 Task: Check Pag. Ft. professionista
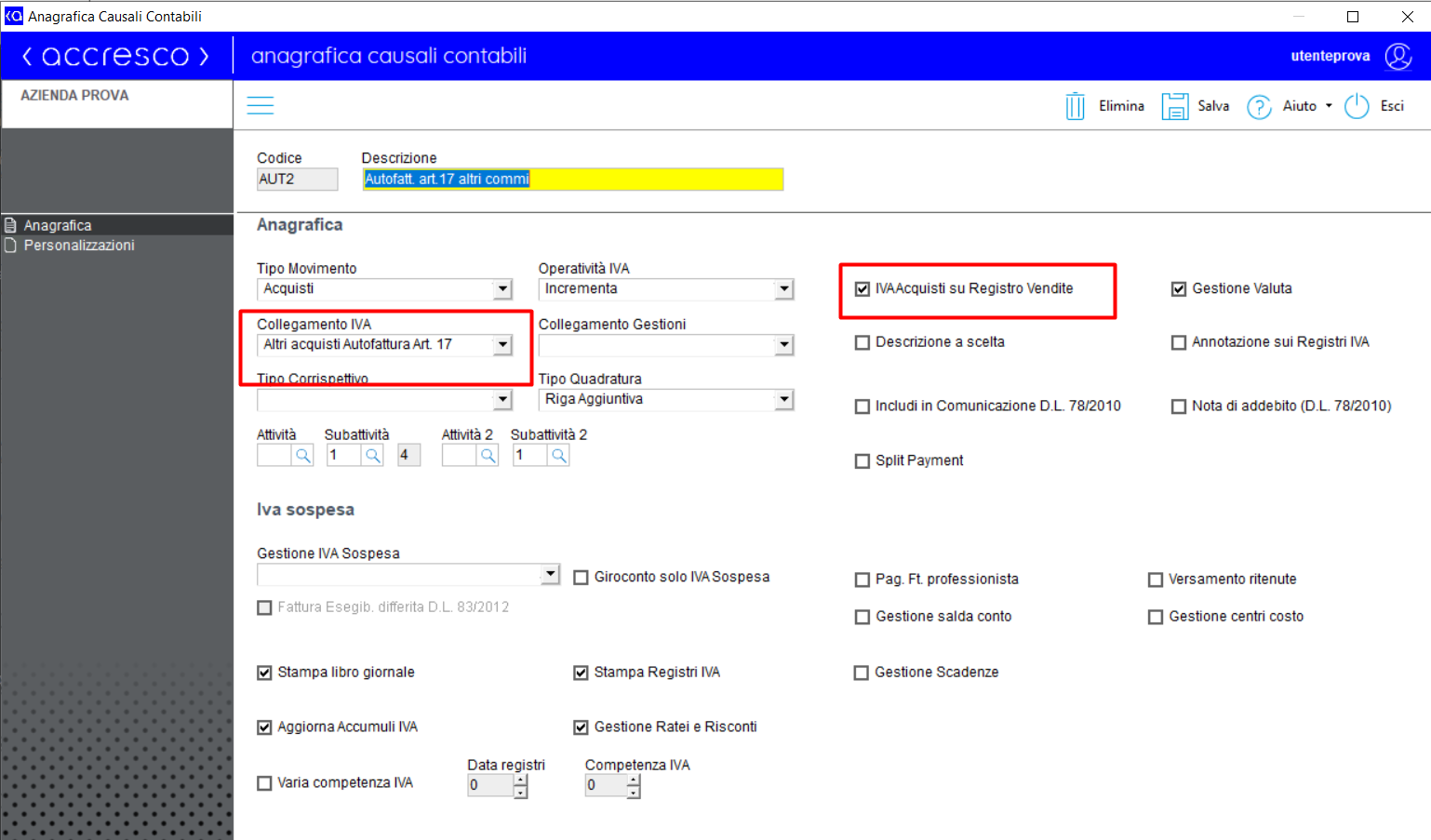click(x=863, y=580)
